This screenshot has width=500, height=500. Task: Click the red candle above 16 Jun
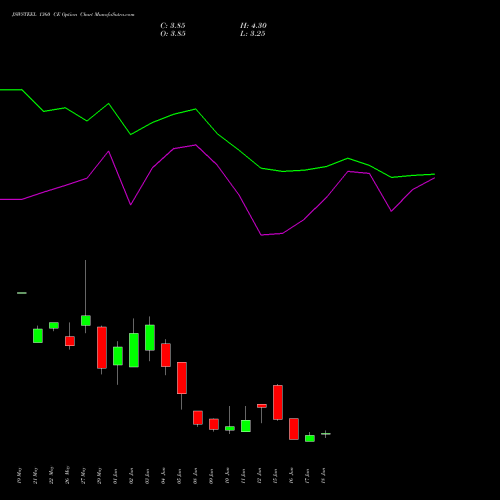294,429
